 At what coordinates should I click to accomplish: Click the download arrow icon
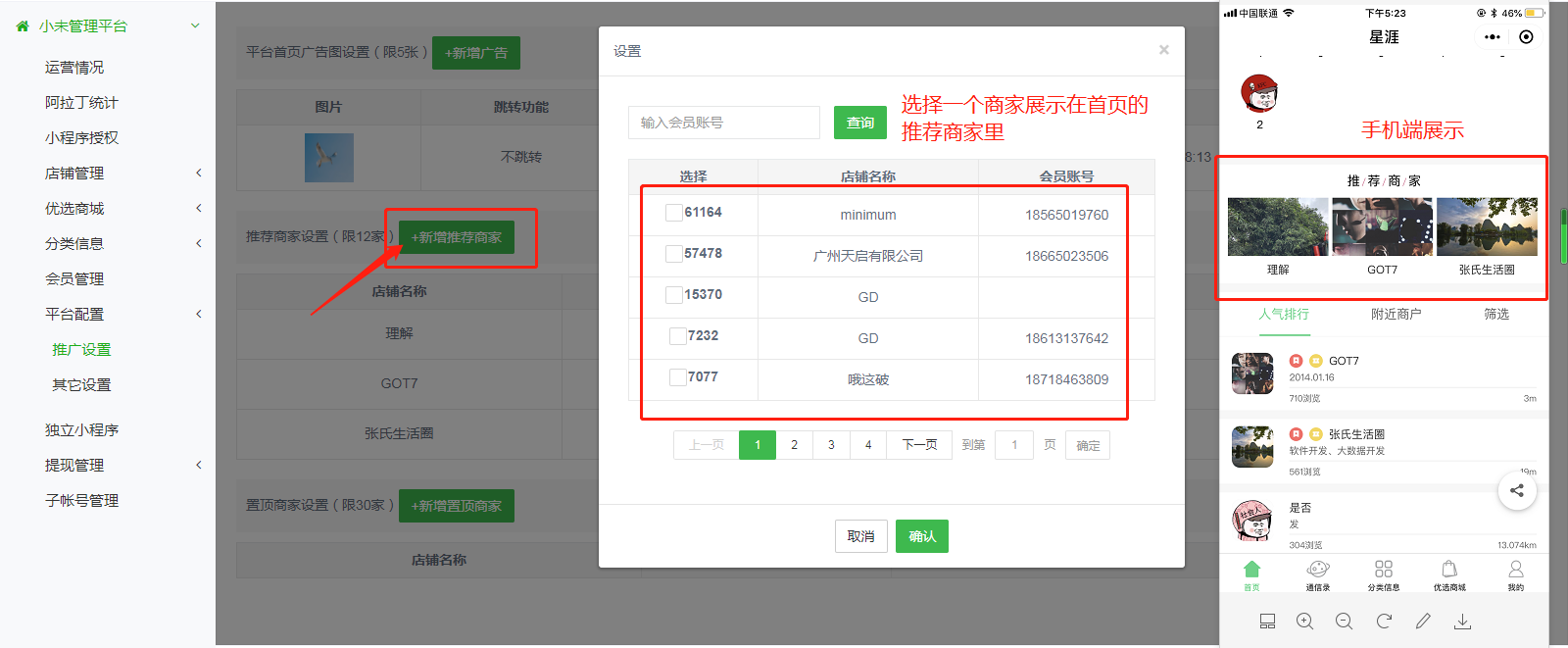(1462, 622)
